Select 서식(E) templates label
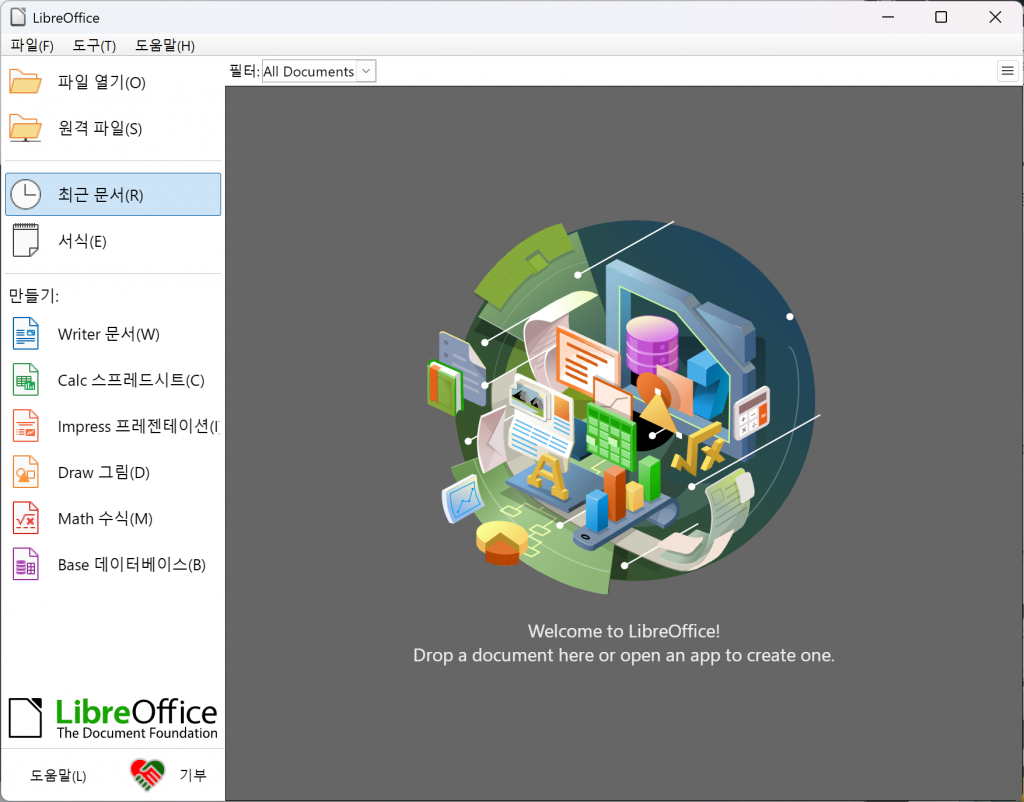 pos(82,241)
